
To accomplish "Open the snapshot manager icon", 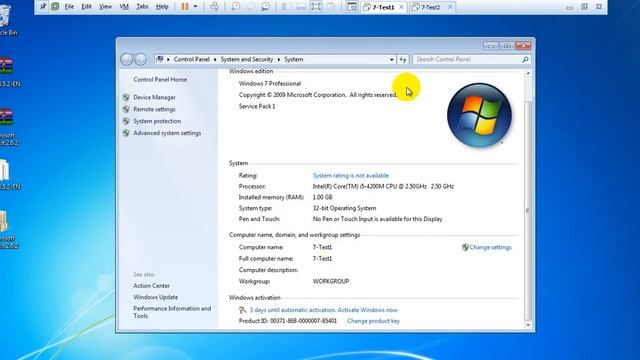I will pos(266,7).
